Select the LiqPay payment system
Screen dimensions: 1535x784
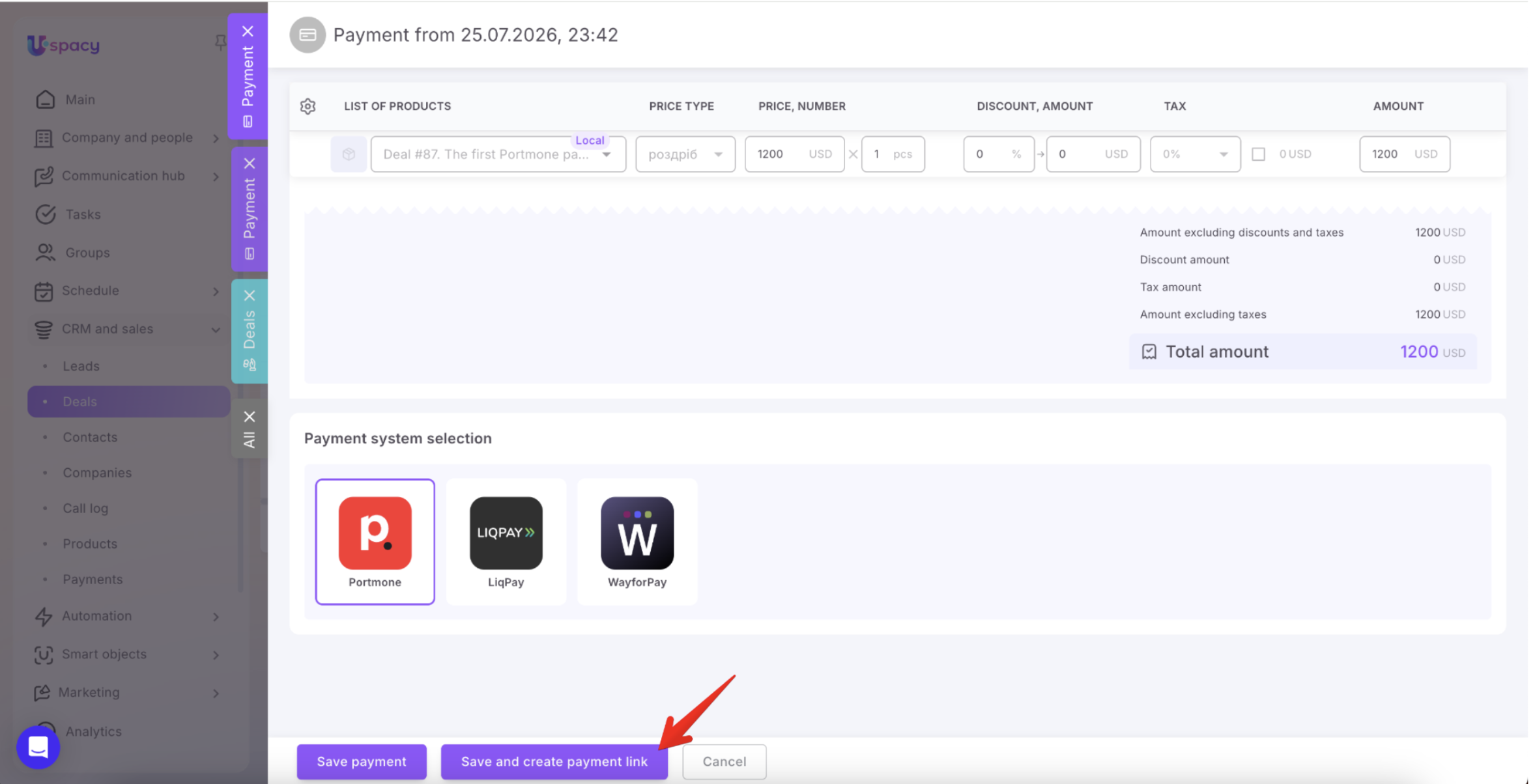pos(506,542)
